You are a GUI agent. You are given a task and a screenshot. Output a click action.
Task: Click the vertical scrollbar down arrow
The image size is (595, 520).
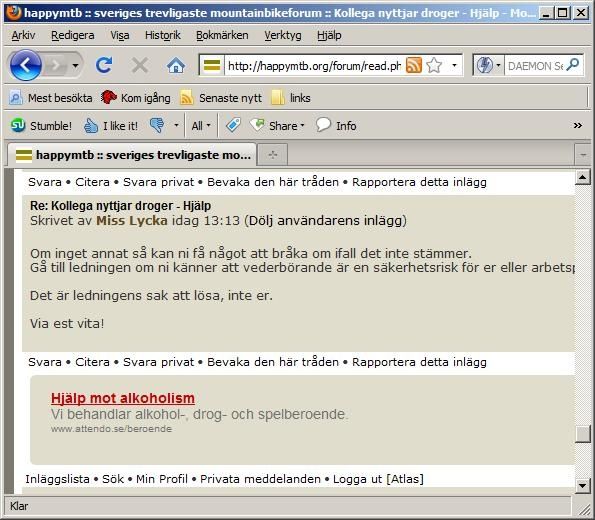pyautogui.click(x=582, y=485)
